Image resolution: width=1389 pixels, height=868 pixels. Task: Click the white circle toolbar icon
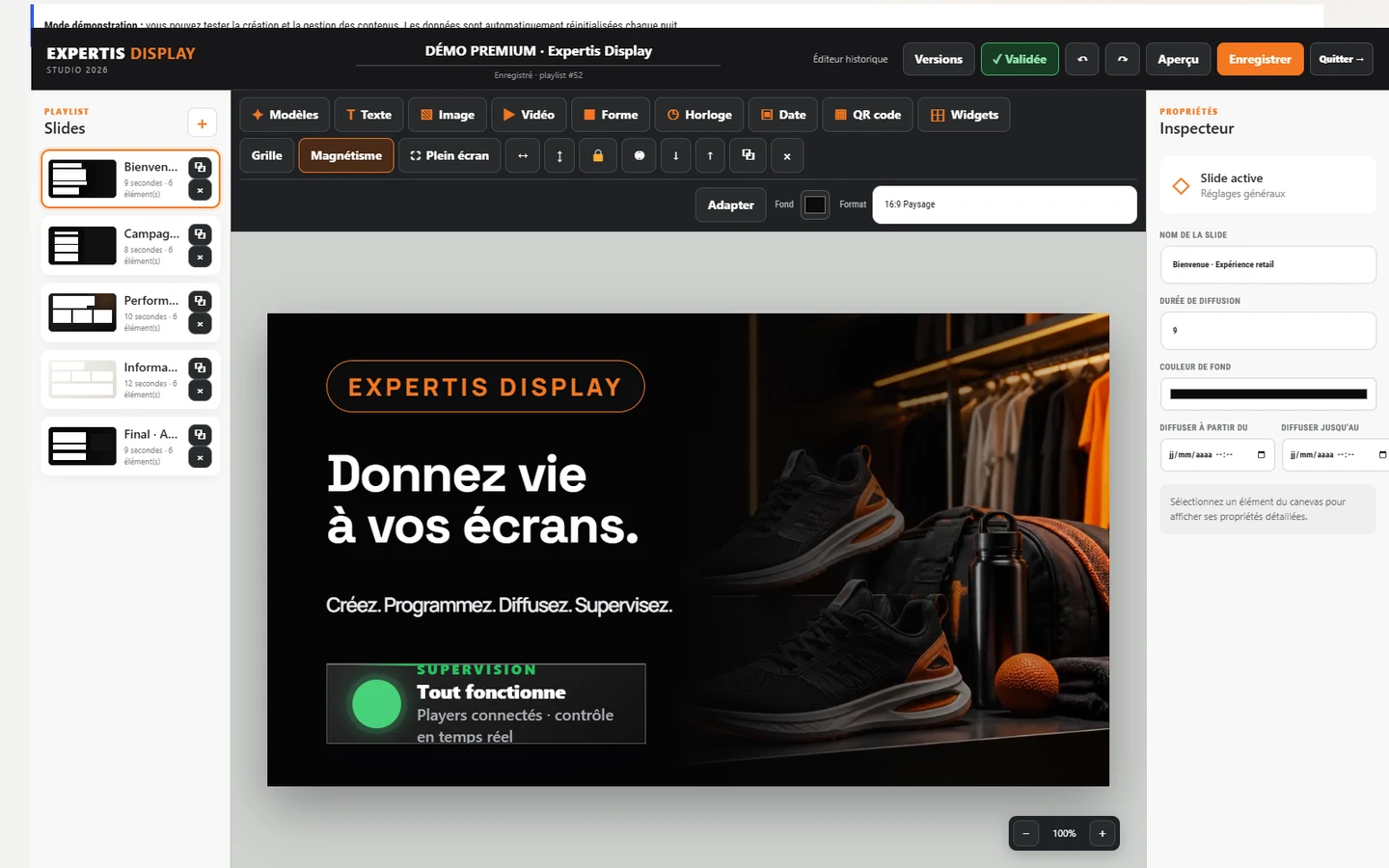click(x=639, y=155)
